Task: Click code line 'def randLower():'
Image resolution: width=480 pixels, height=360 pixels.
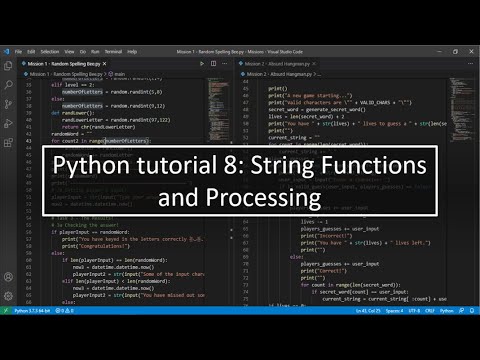Action: pos(73,113)
